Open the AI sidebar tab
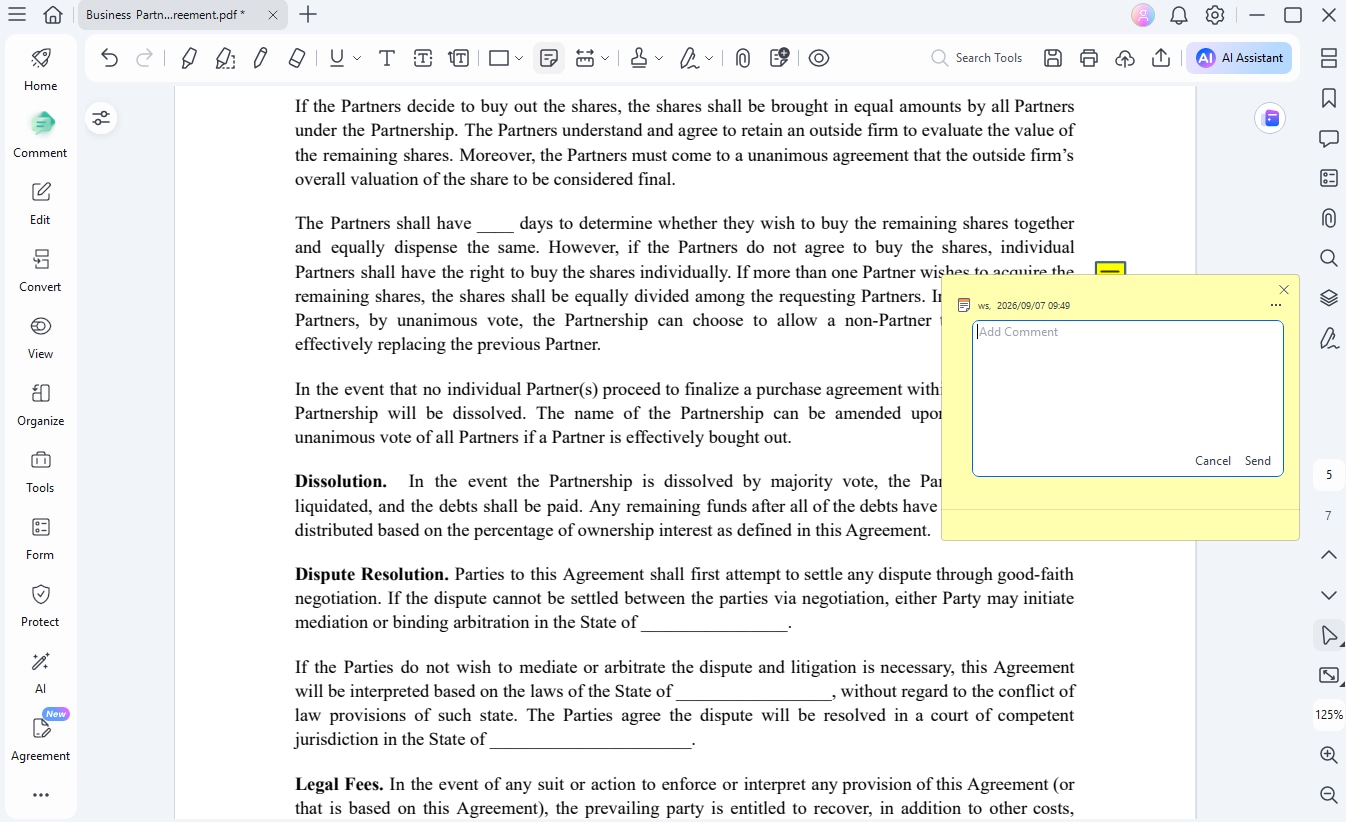 pos(41,672)
